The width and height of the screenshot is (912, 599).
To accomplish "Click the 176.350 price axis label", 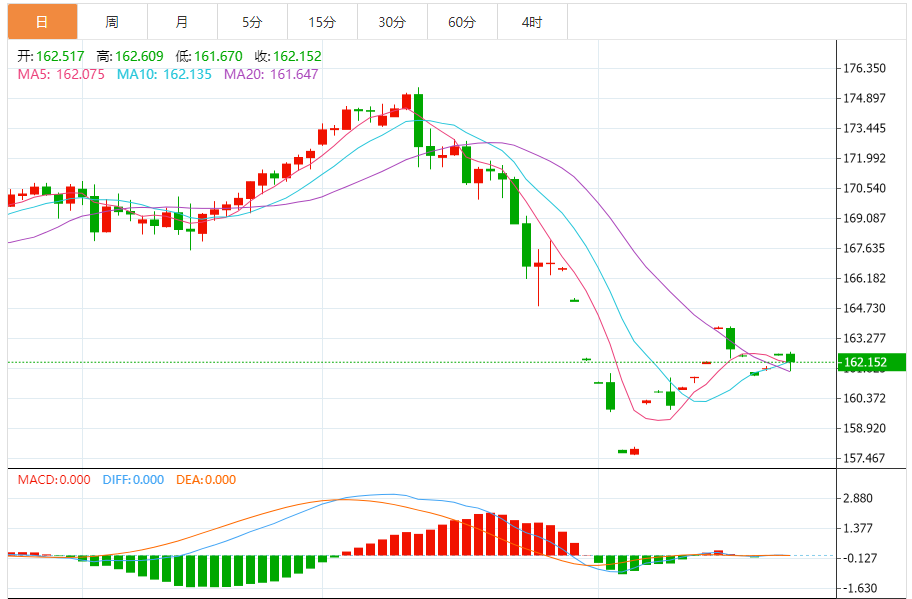I will coord(865,69).
